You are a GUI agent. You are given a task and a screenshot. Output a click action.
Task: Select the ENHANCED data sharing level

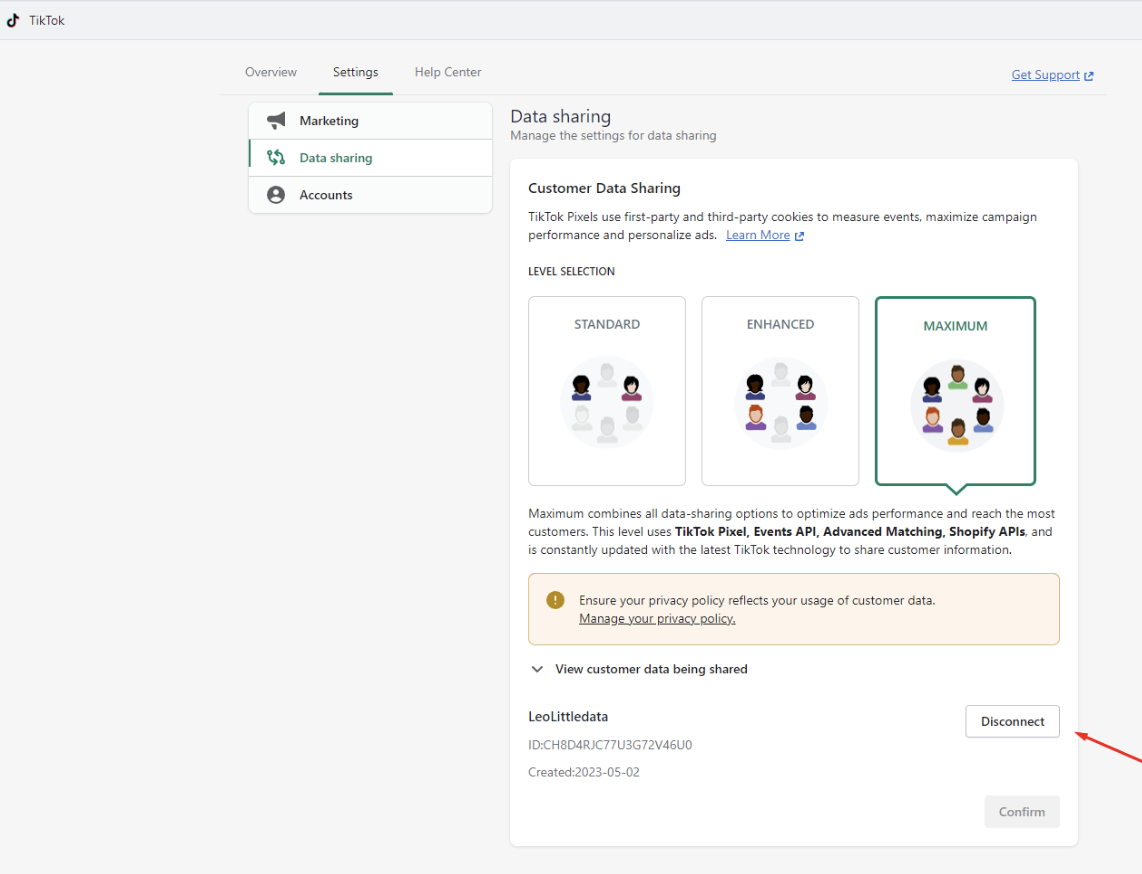point(780,390)
